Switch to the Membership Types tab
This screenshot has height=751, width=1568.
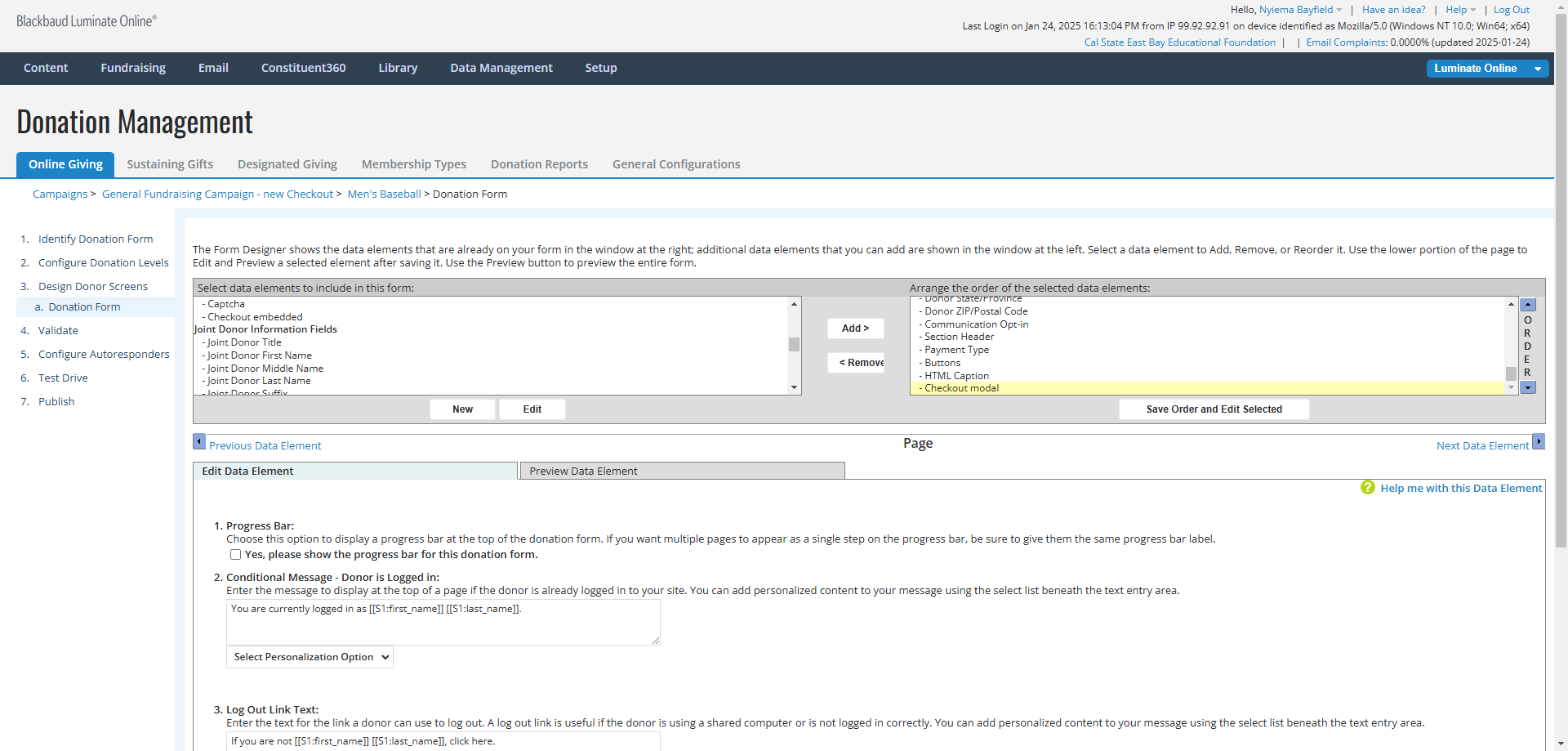[x=414, y=164]
